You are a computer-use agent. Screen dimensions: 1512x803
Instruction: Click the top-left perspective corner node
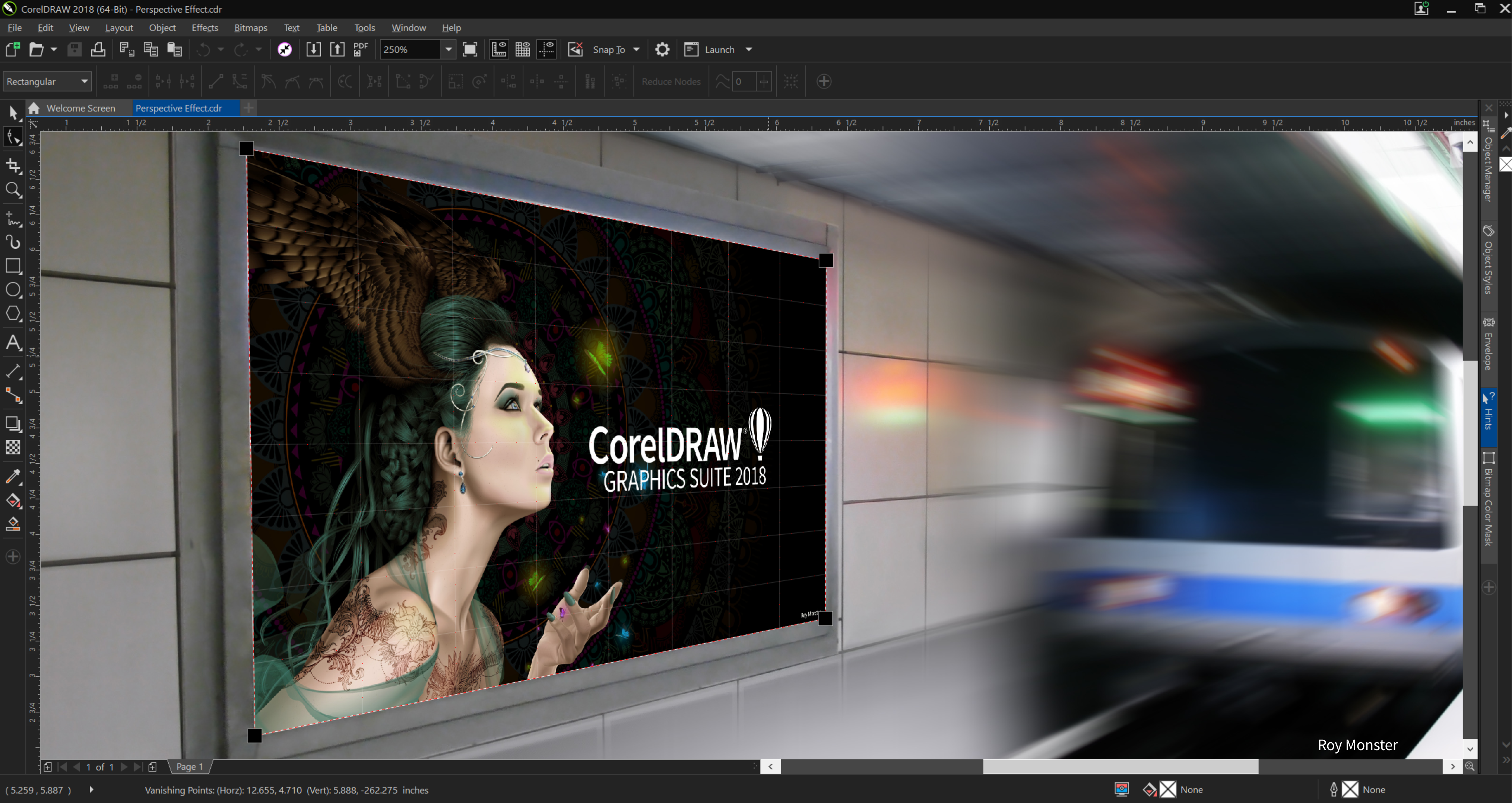pos(247,149)
